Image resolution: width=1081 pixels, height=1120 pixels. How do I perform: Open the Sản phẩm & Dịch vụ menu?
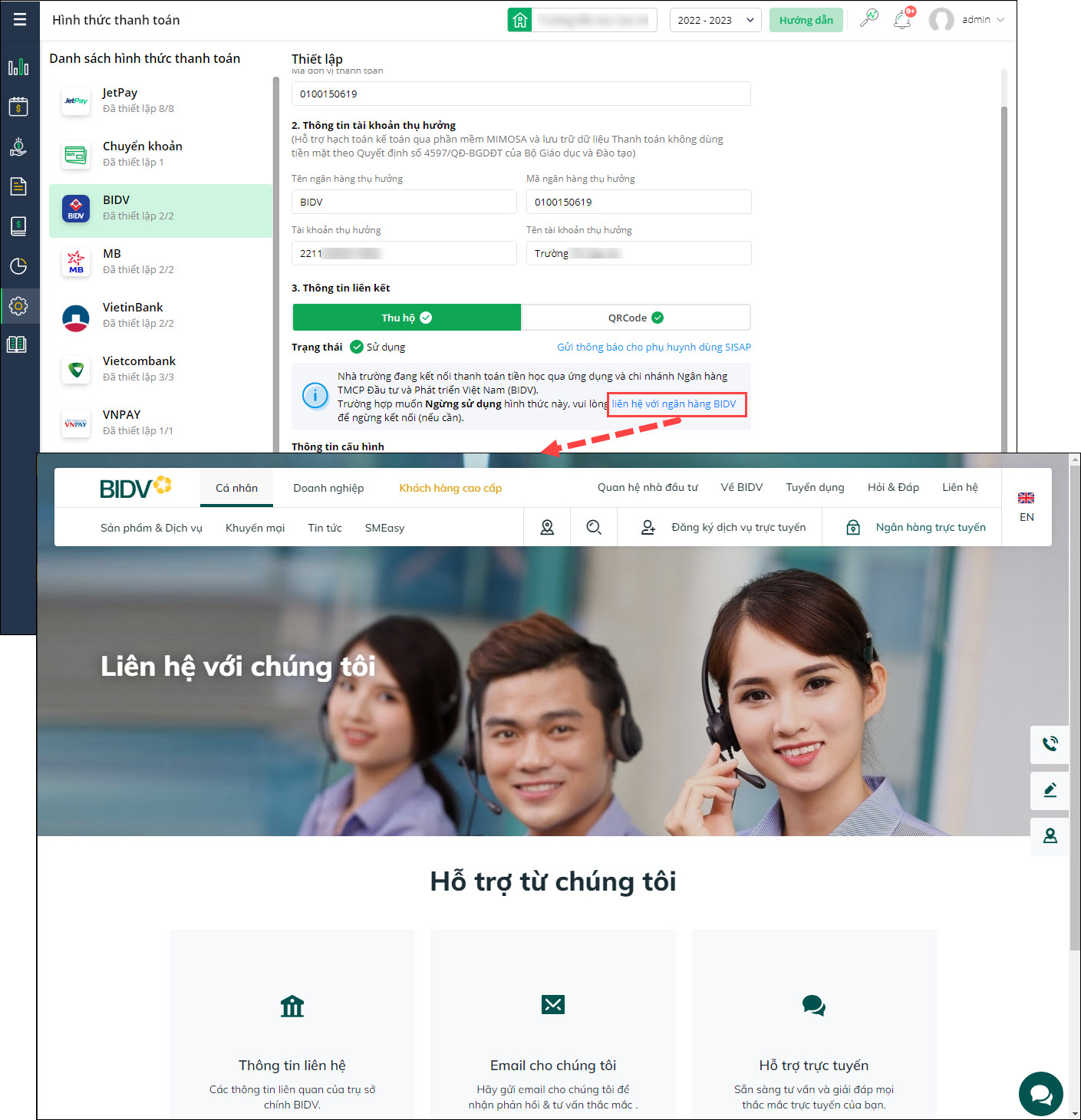(x=151, y=528)
